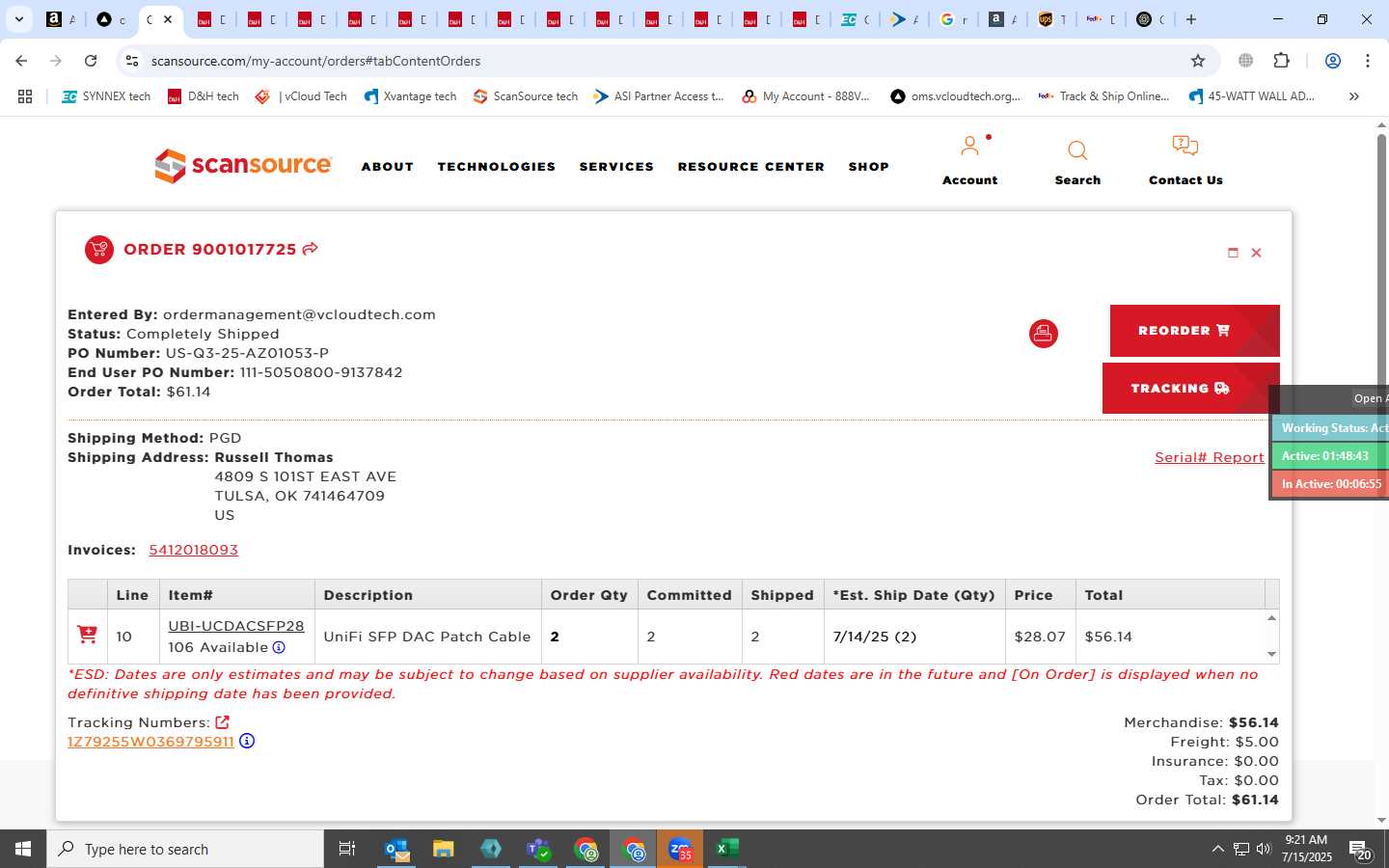
Task: Add line 10 item to cart
Action: [x=87, y=635]
